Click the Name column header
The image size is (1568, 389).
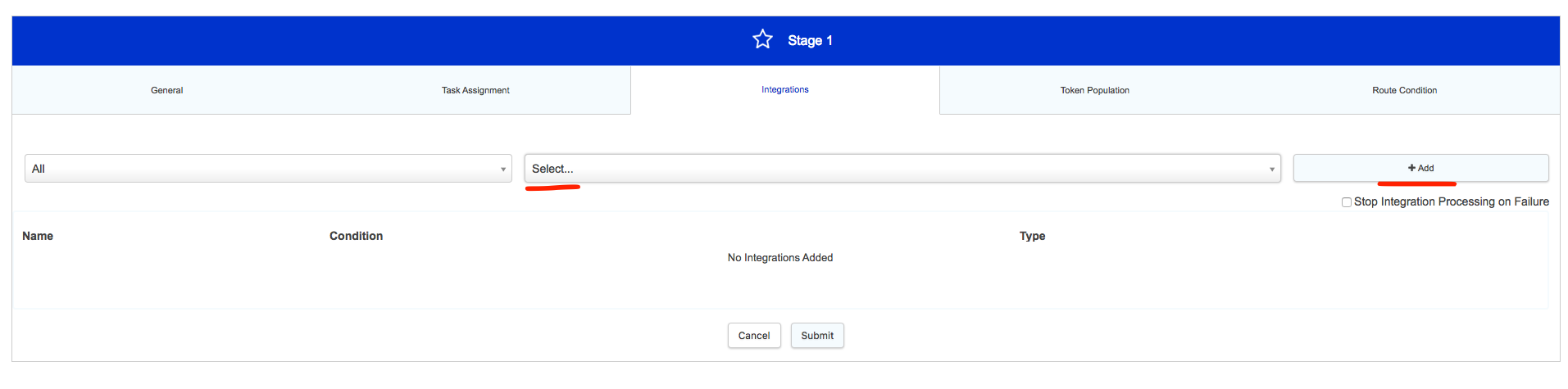coord(38,236)
